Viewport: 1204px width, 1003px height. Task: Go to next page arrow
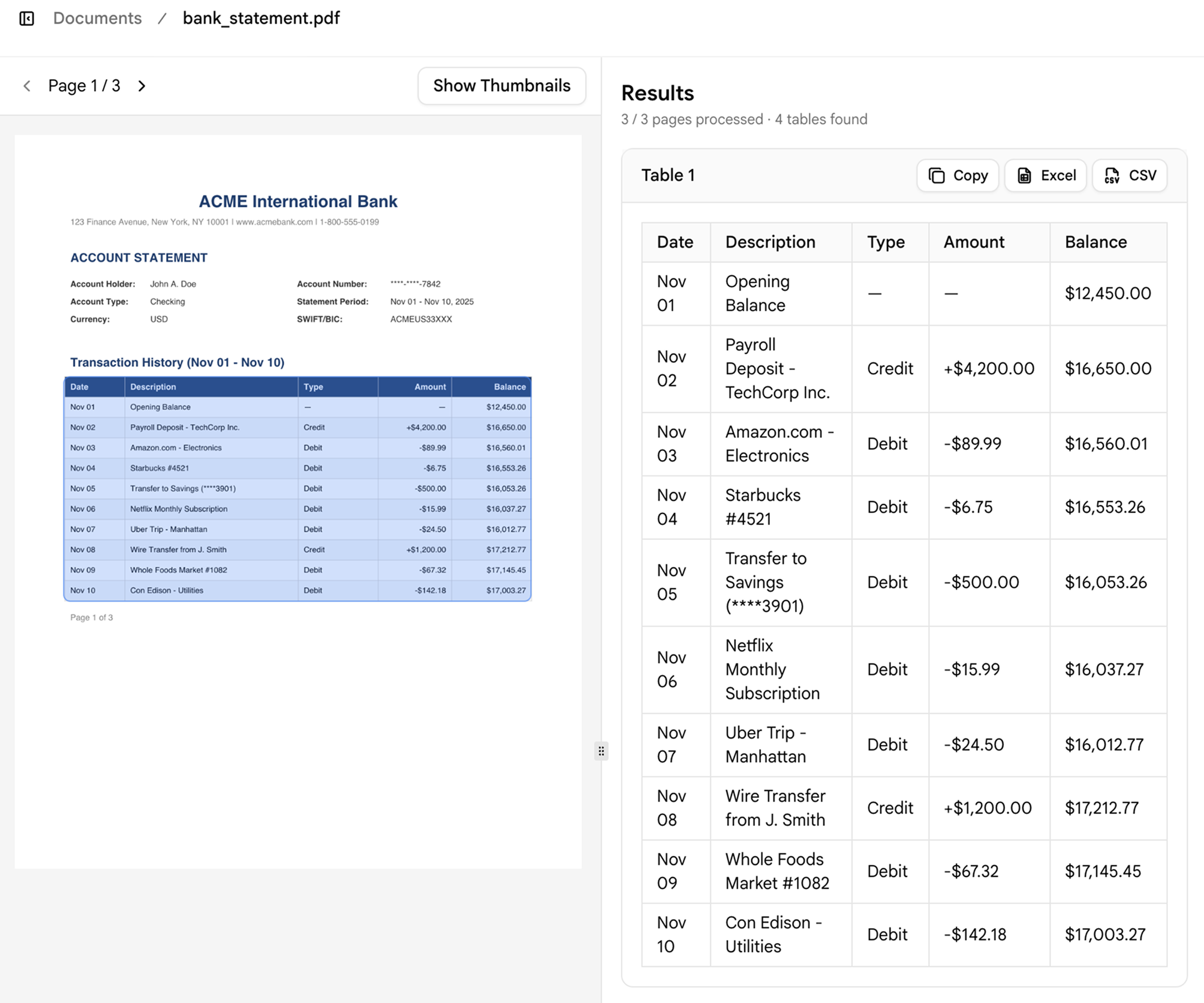click(x=142, y=86)
